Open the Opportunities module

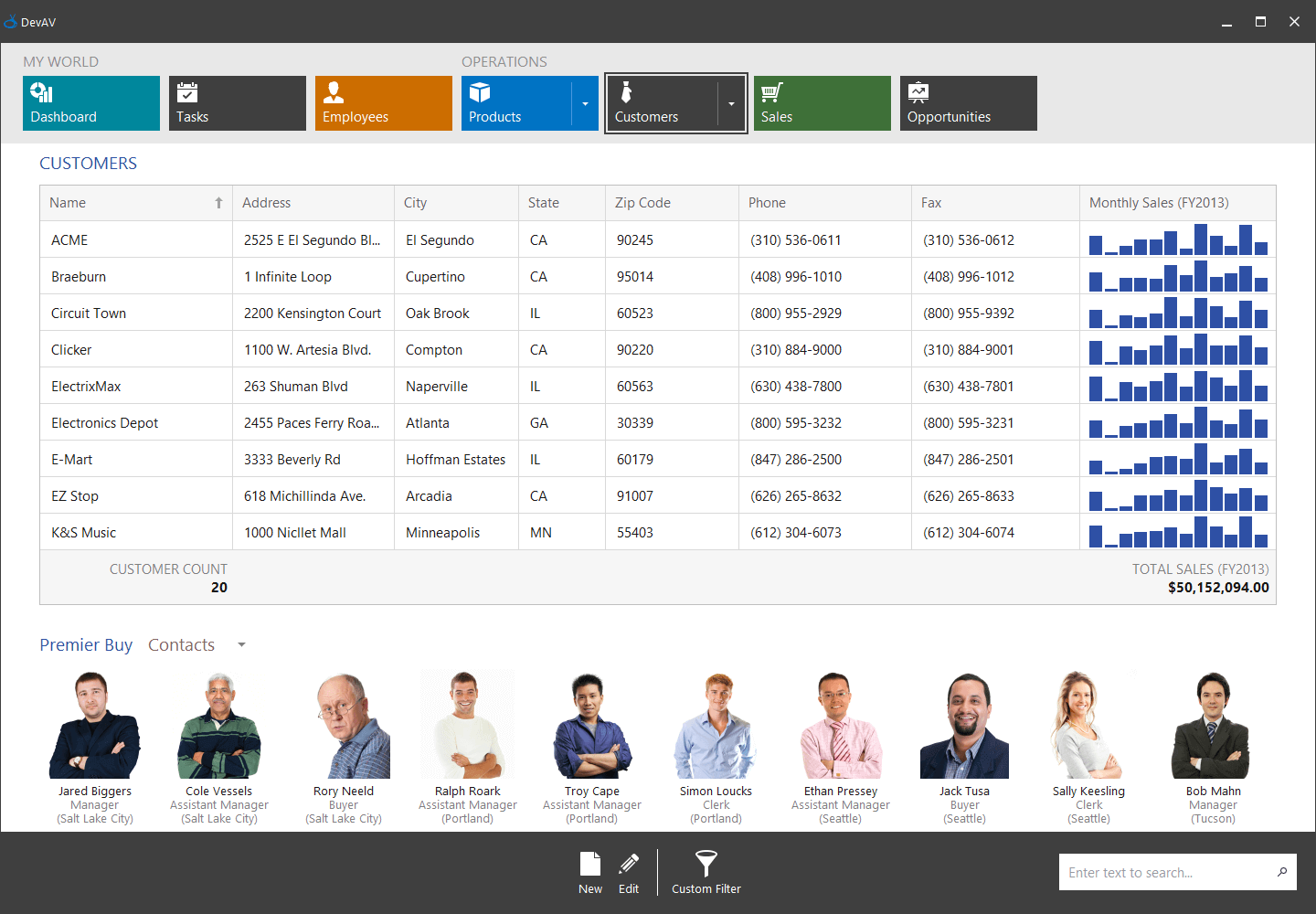coord(968,103)
